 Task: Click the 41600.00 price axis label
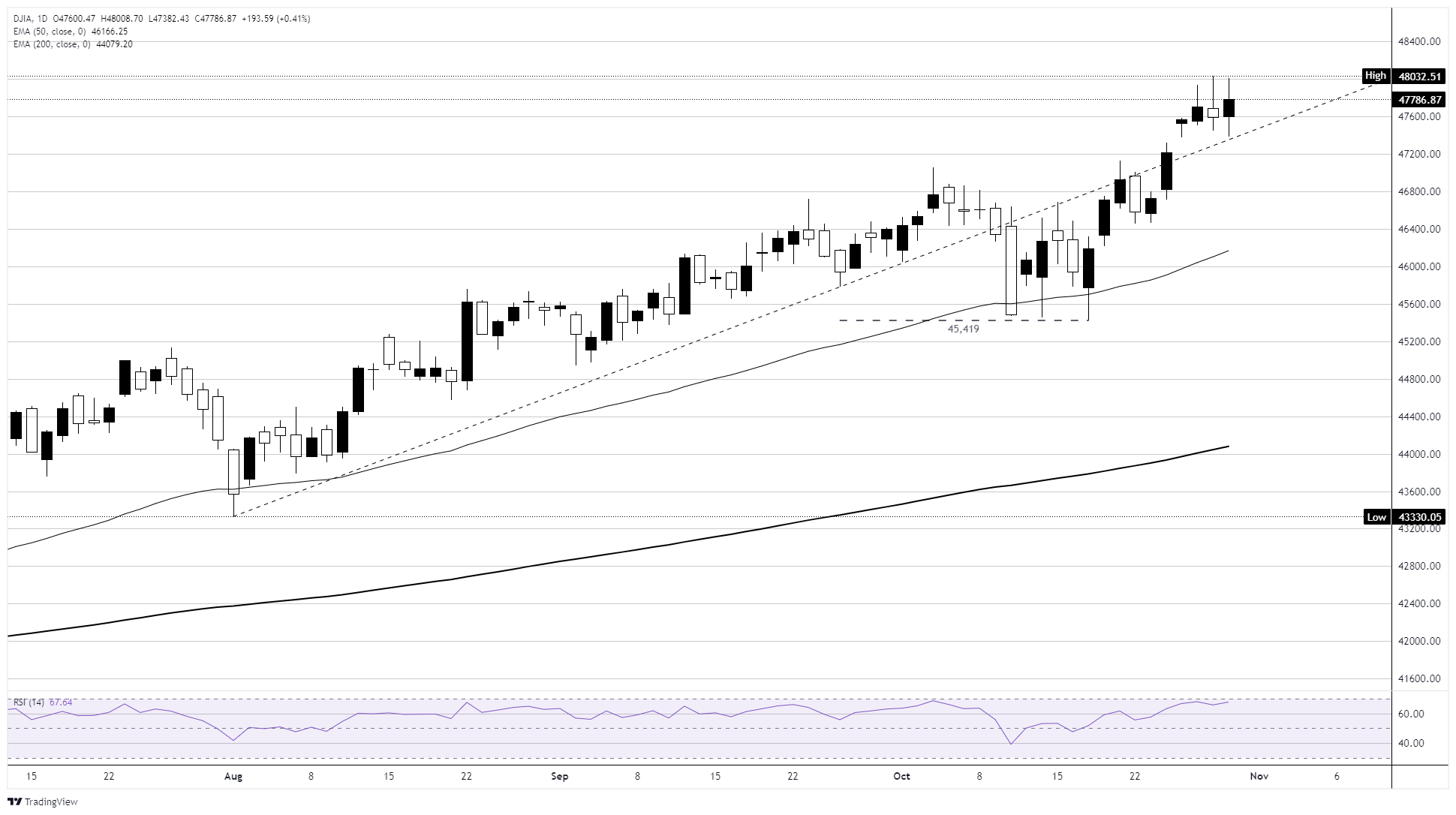coord(1419,679)
